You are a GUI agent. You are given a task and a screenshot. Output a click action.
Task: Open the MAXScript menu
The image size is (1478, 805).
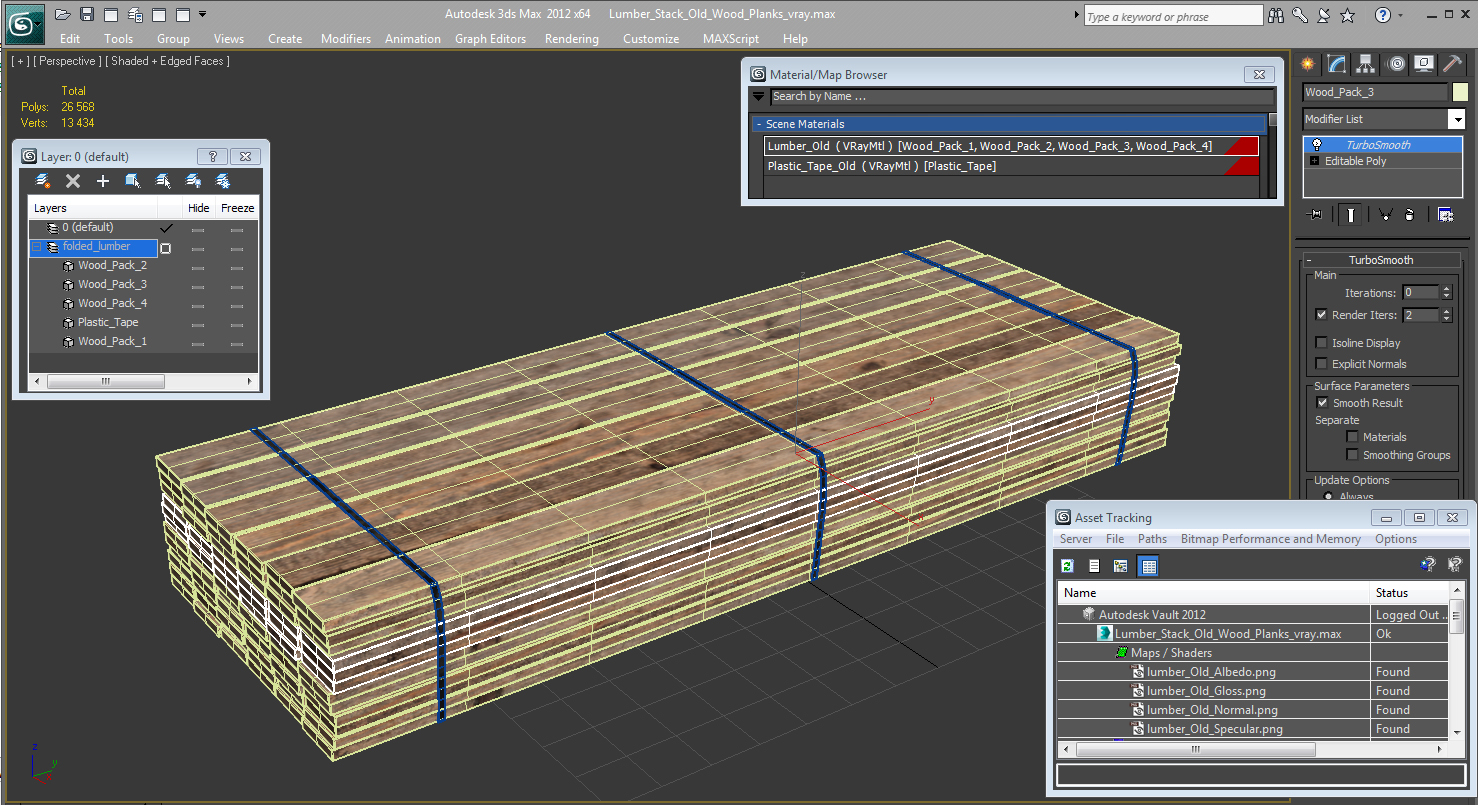point(731,39)
